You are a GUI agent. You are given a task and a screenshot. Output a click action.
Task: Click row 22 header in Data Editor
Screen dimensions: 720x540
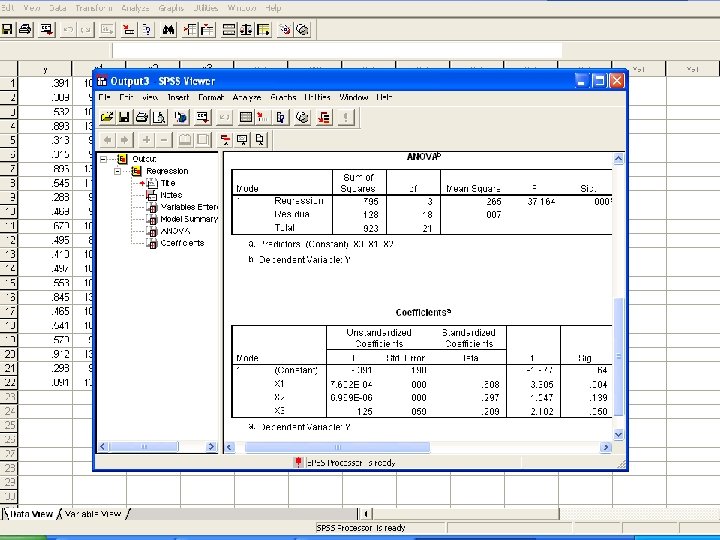click(x=9, y=382)
